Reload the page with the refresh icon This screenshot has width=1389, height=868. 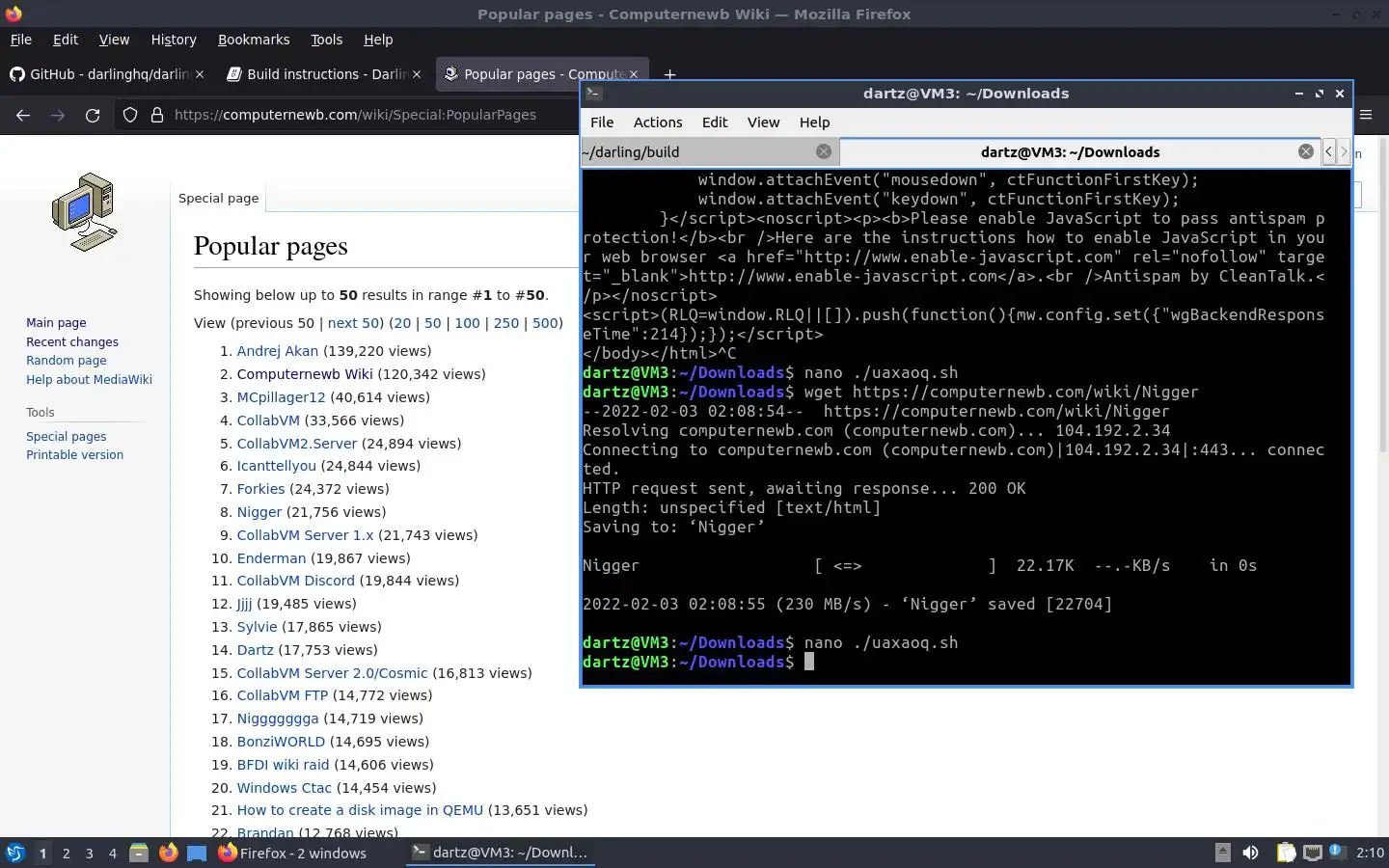[x=93, y=115]
